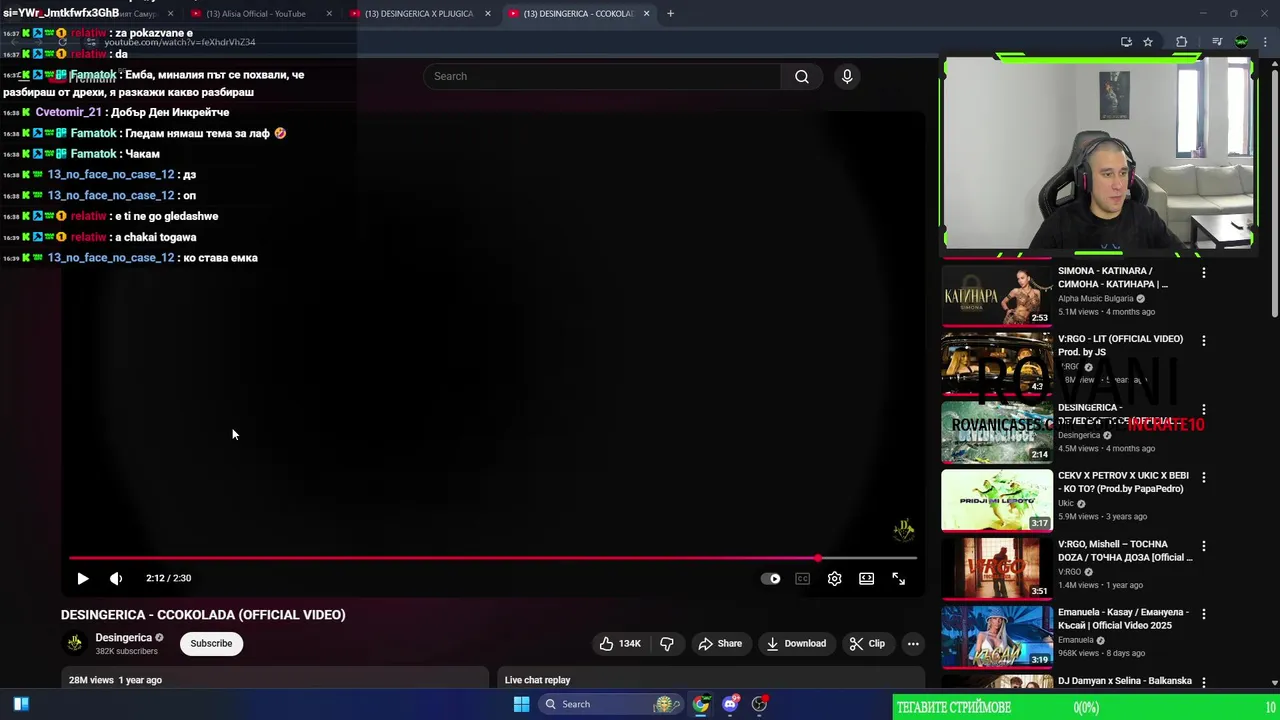Start voice search with microphone
Screen dimensions: 1280x720
847,76
